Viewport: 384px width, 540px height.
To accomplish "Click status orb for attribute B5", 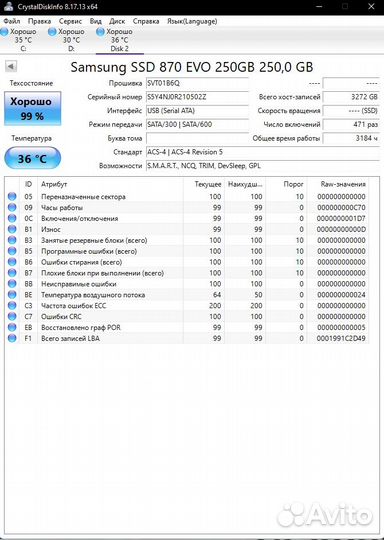I will (12, 251).
